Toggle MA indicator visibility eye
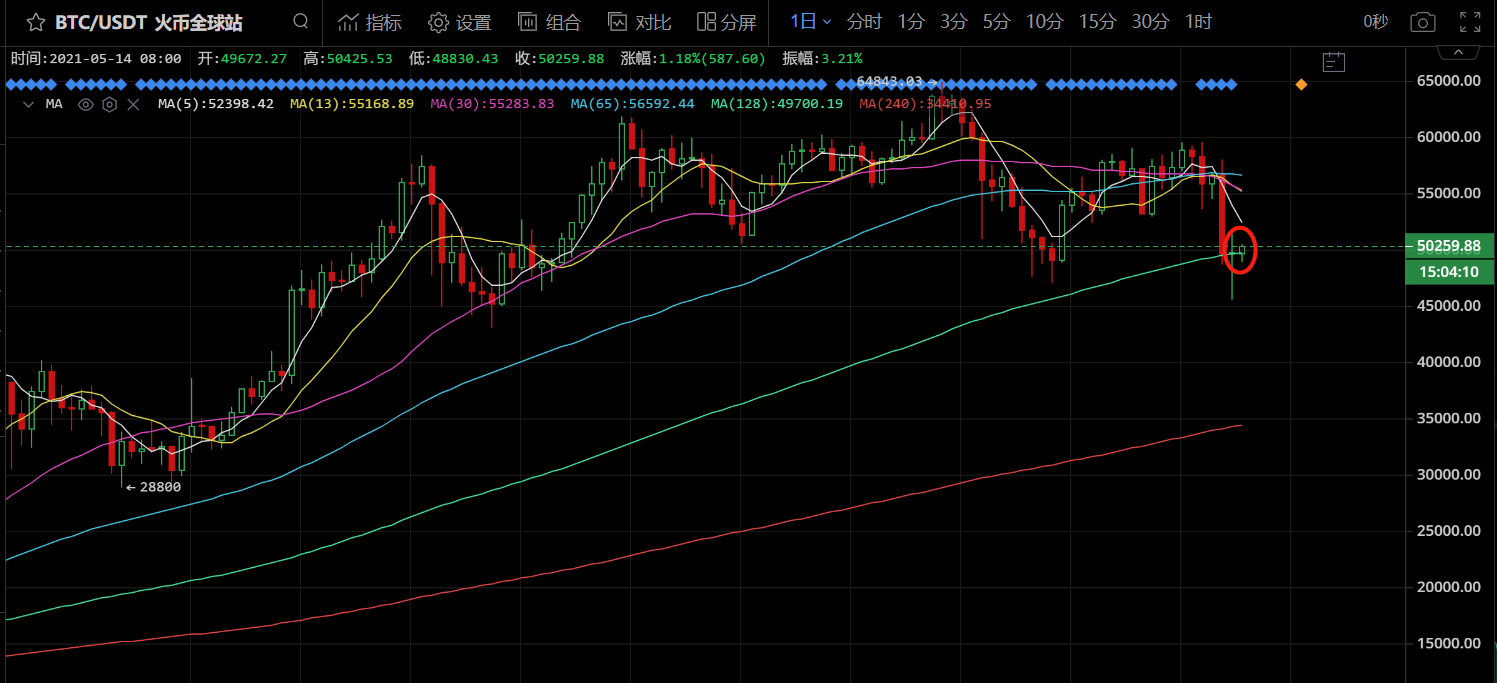The width and height of the screenshot is (1497, 683). click(86, 104)
